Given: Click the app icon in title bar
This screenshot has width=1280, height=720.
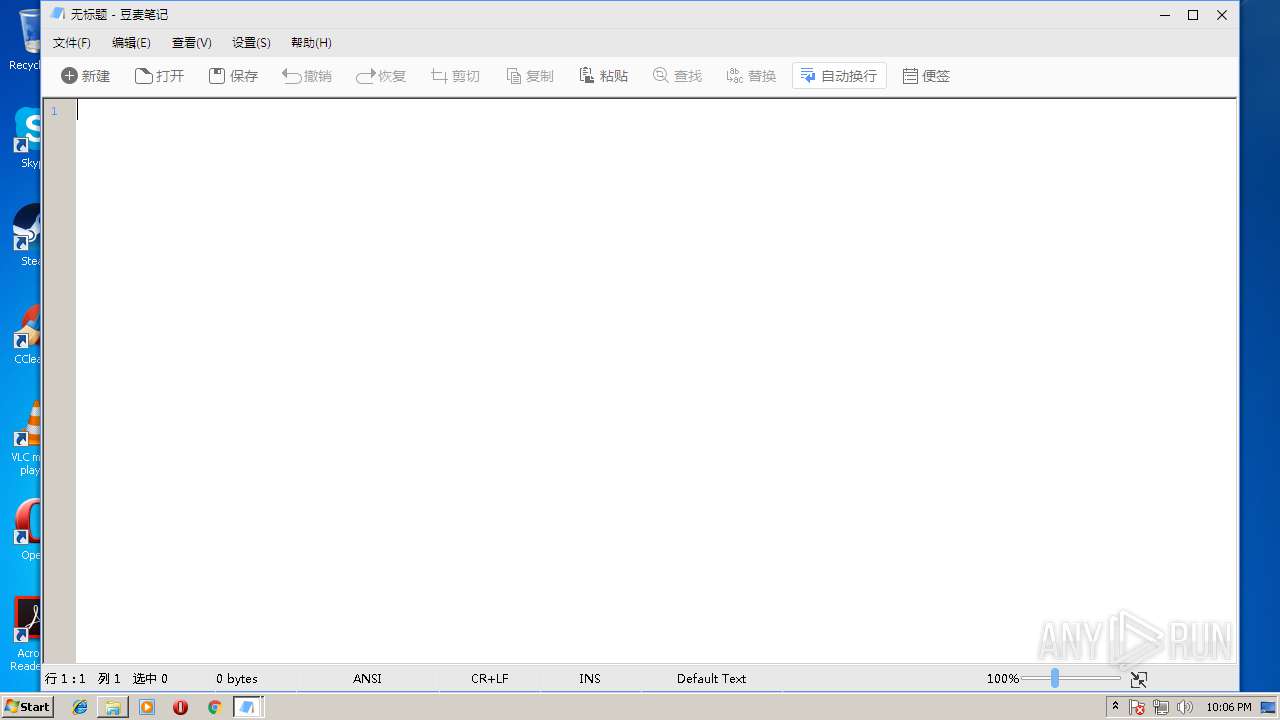Looking at the screenshot, I should tap(58, 14).
